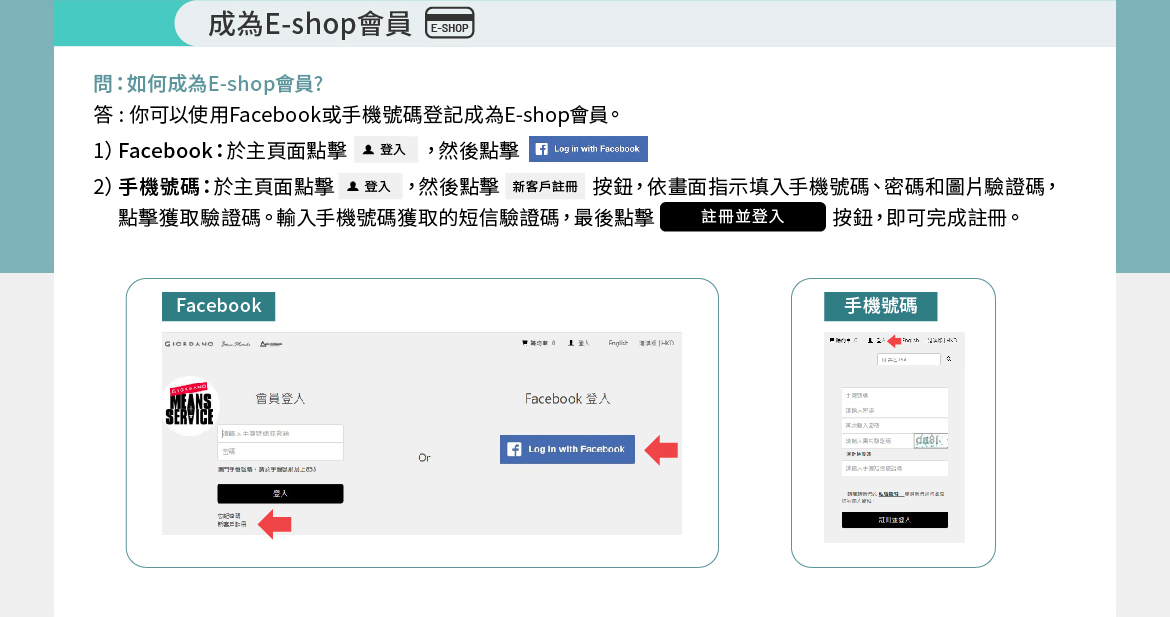Viewport: 1170px width, 617px height.
Task: Click the inline 登入 icon in step 2
Action: coord(370,186)
